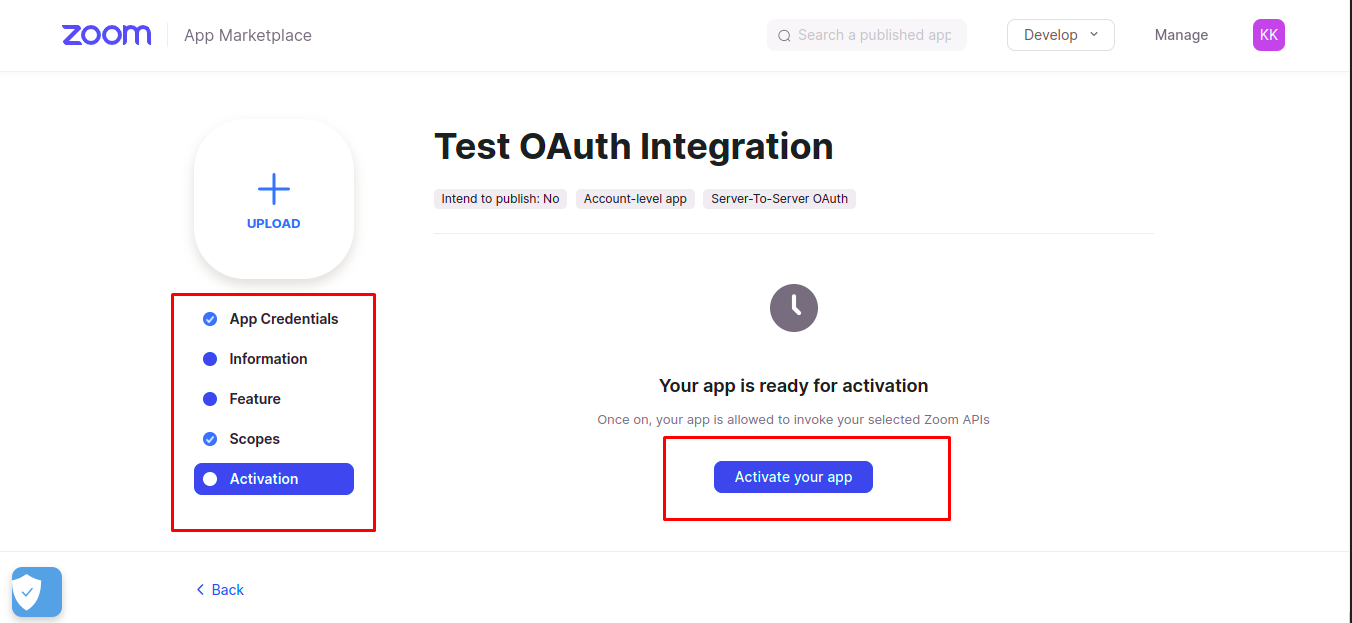The height and width of the screenshot is (623, 1352).
Task: Open the App Credentials step
Action: [273, 319]
